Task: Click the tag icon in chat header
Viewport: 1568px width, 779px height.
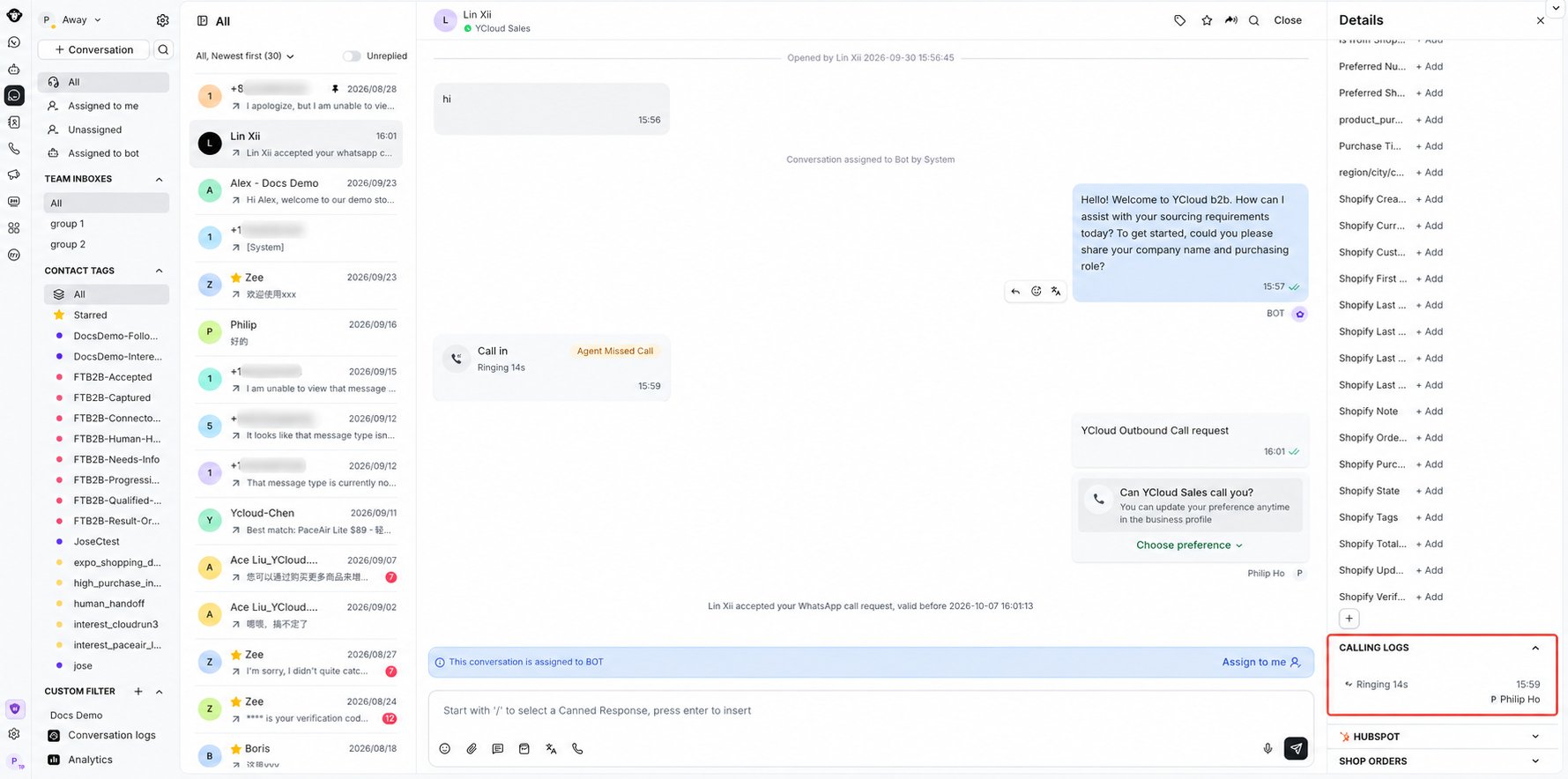Action: [1179, 20]
